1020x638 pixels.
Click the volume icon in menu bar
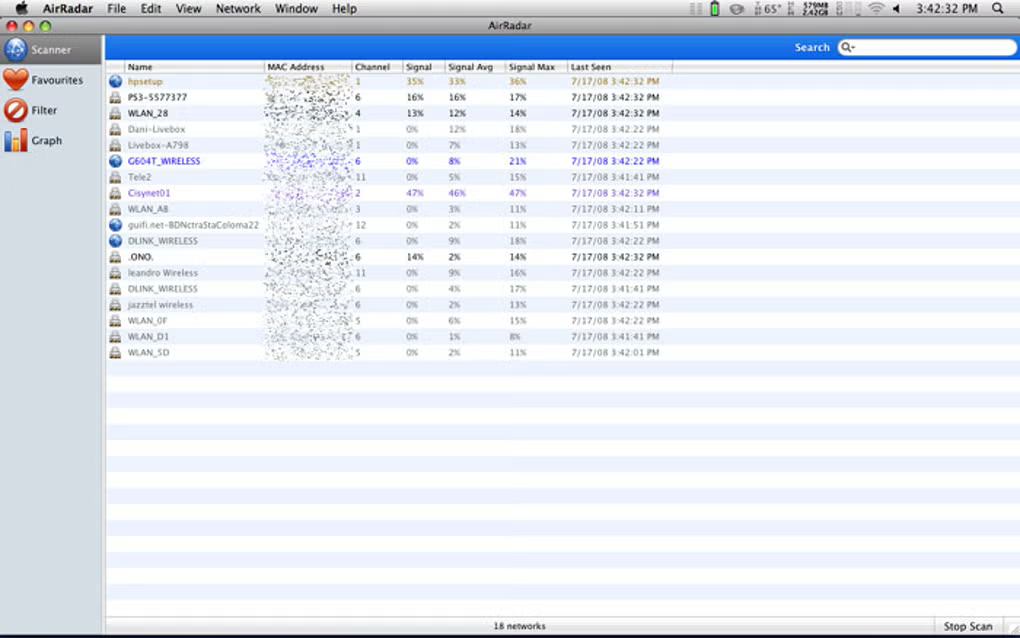(896, 8)
